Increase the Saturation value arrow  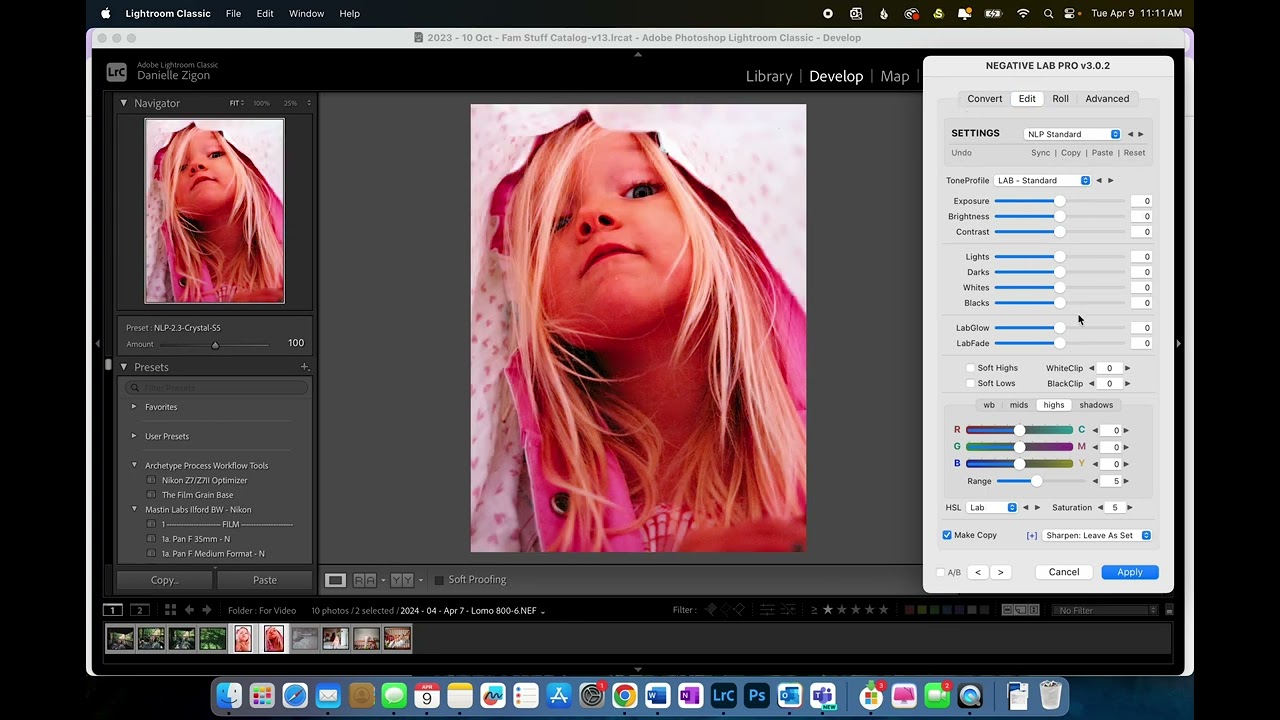(1130, 508)
